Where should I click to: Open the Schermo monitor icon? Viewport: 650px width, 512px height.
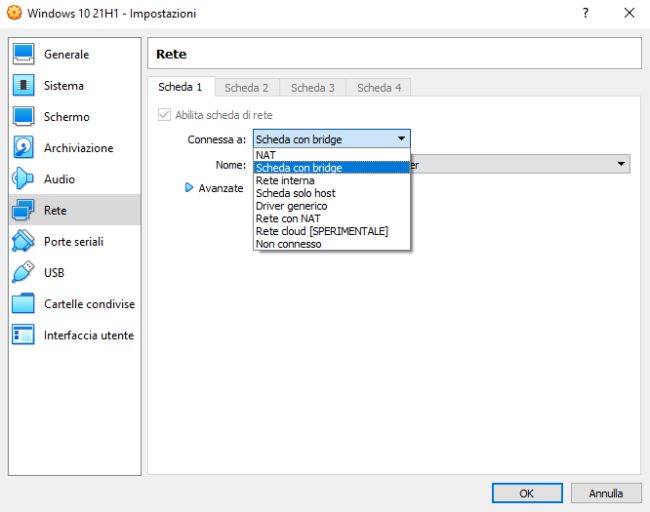point(23,116)
